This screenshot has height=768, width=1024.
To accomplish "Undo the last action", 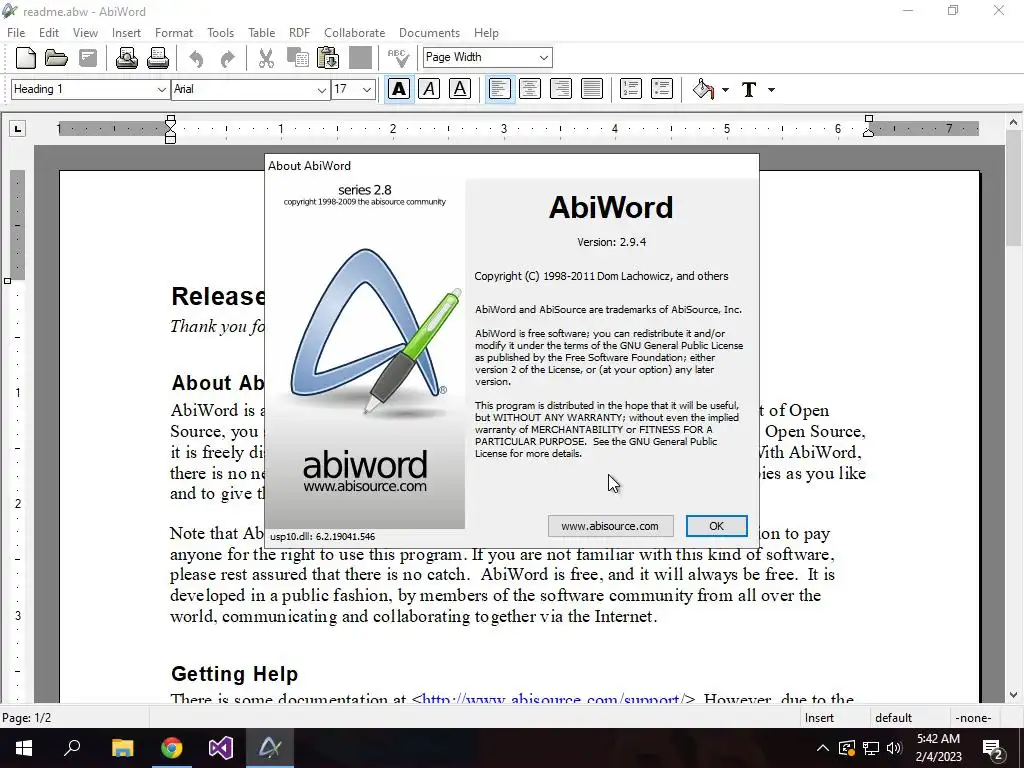I will pos(196,59).
